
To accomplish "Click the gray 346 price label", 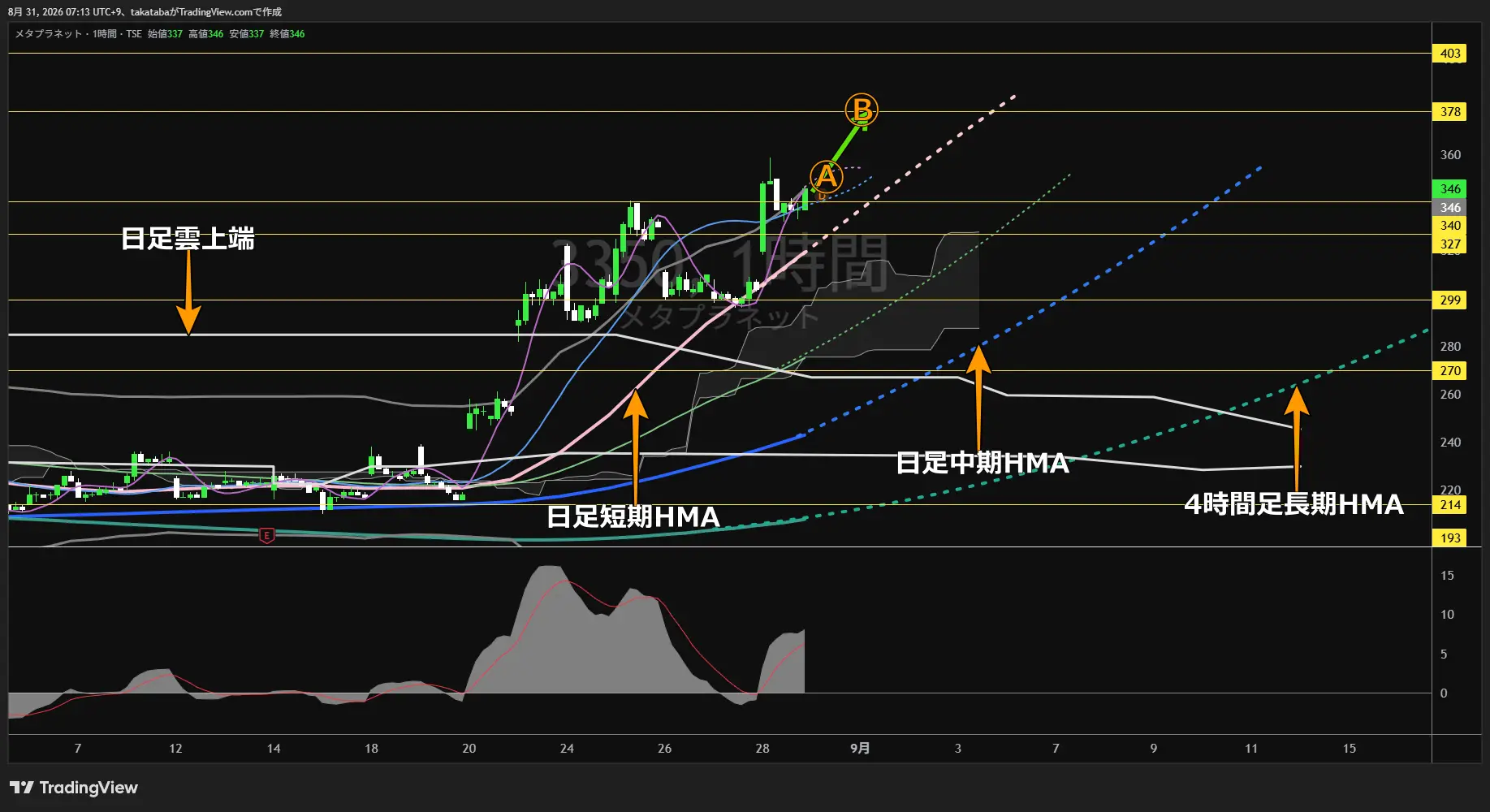I will click(x=1449, y=208).
